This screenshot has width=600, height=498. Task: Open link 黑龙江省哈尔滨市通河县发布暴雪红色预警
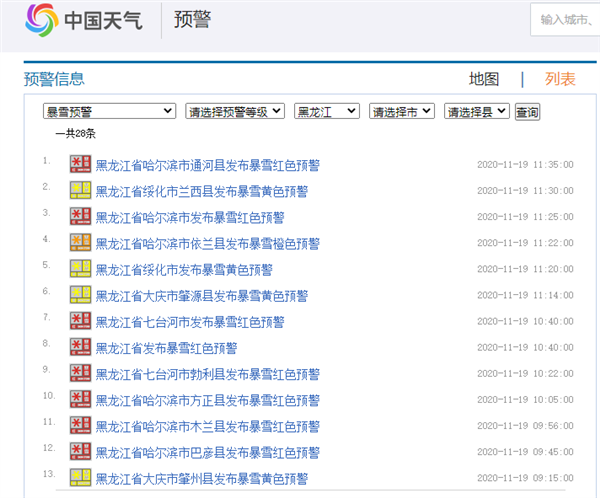207,165
